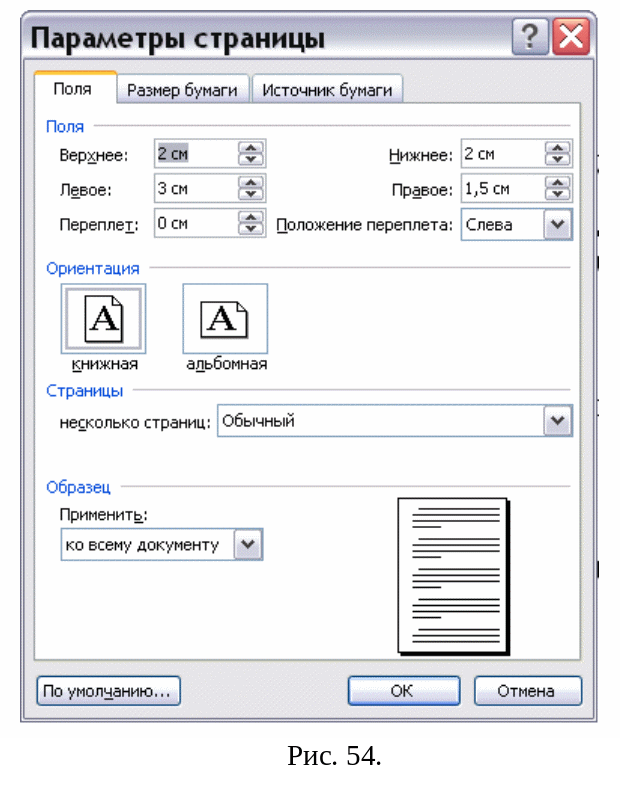This screenshot has height=803, width=622.
Task: Select the Поля tab
Action: [x=72, y=89]
